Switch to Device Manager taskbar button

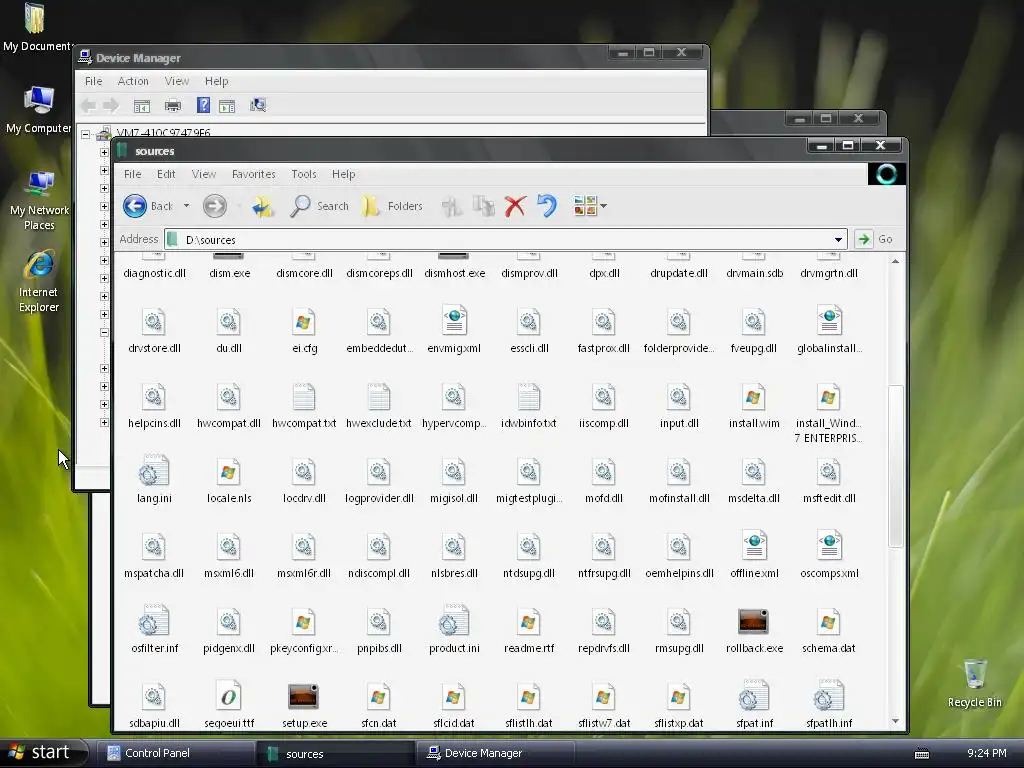pyautogui.click(x=495, y=753)
